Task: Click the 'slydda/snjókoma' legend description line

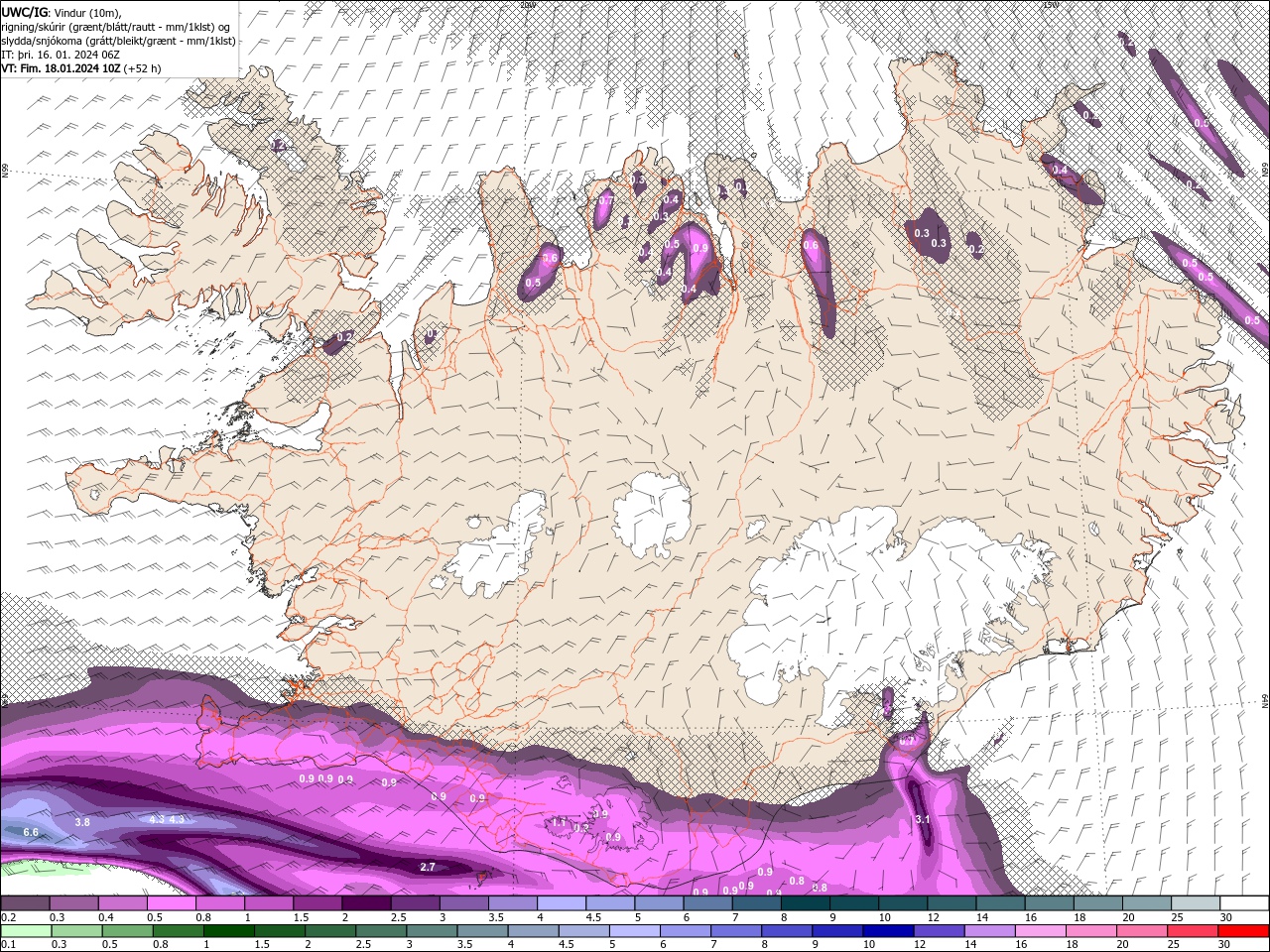Action: [x=118, y=41]
